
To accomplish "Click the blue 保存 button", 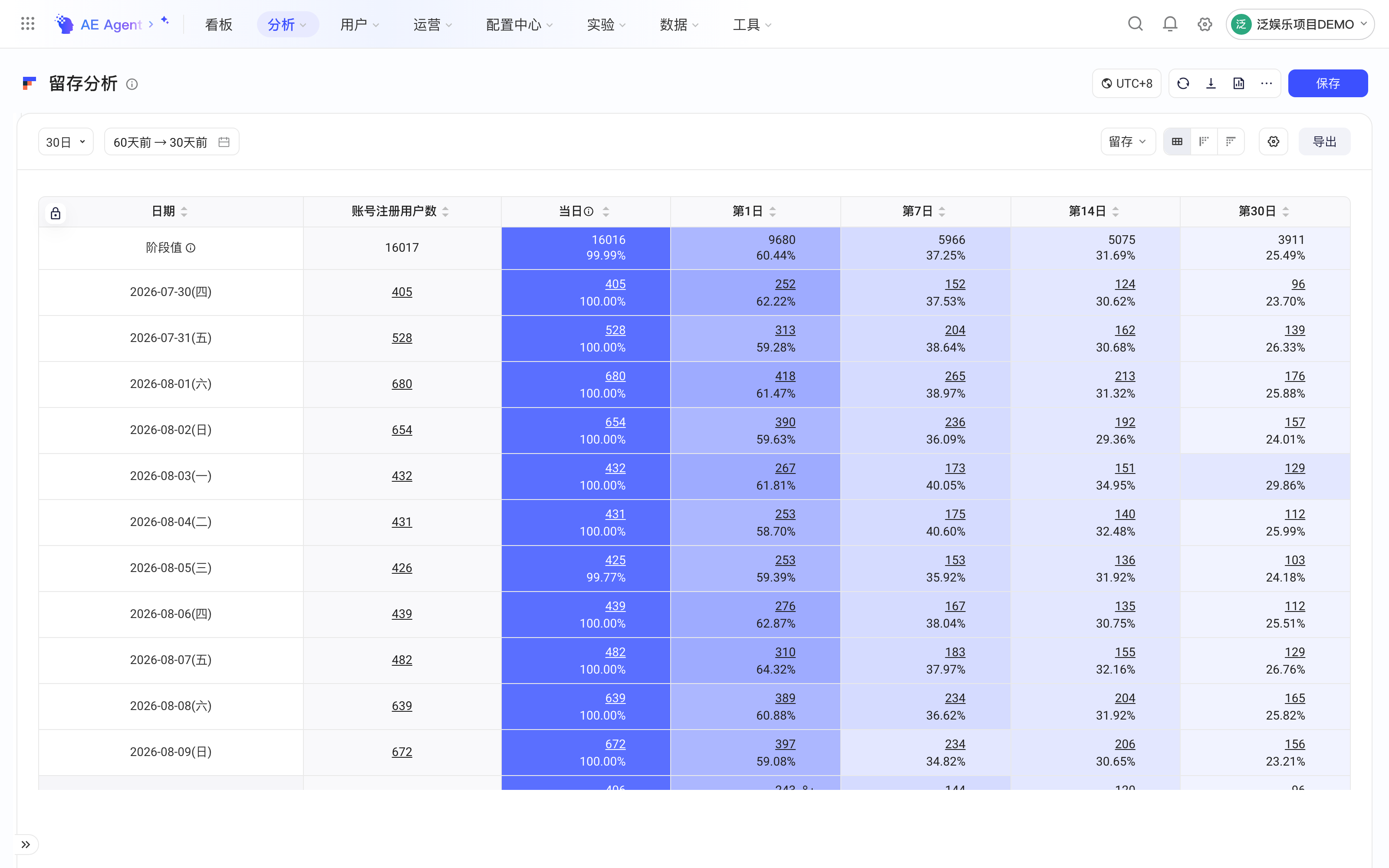I will click(1328, 84).
